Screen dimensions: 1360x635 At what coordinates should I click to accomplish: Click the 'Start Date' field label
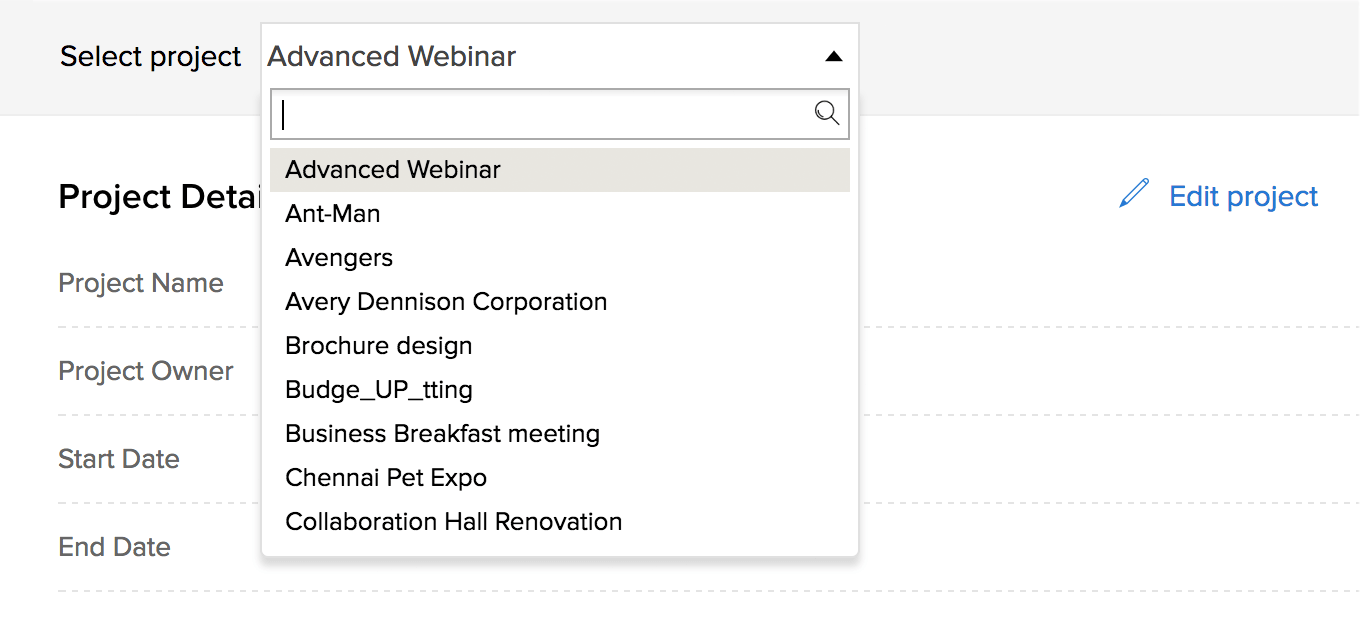[119, 459]
